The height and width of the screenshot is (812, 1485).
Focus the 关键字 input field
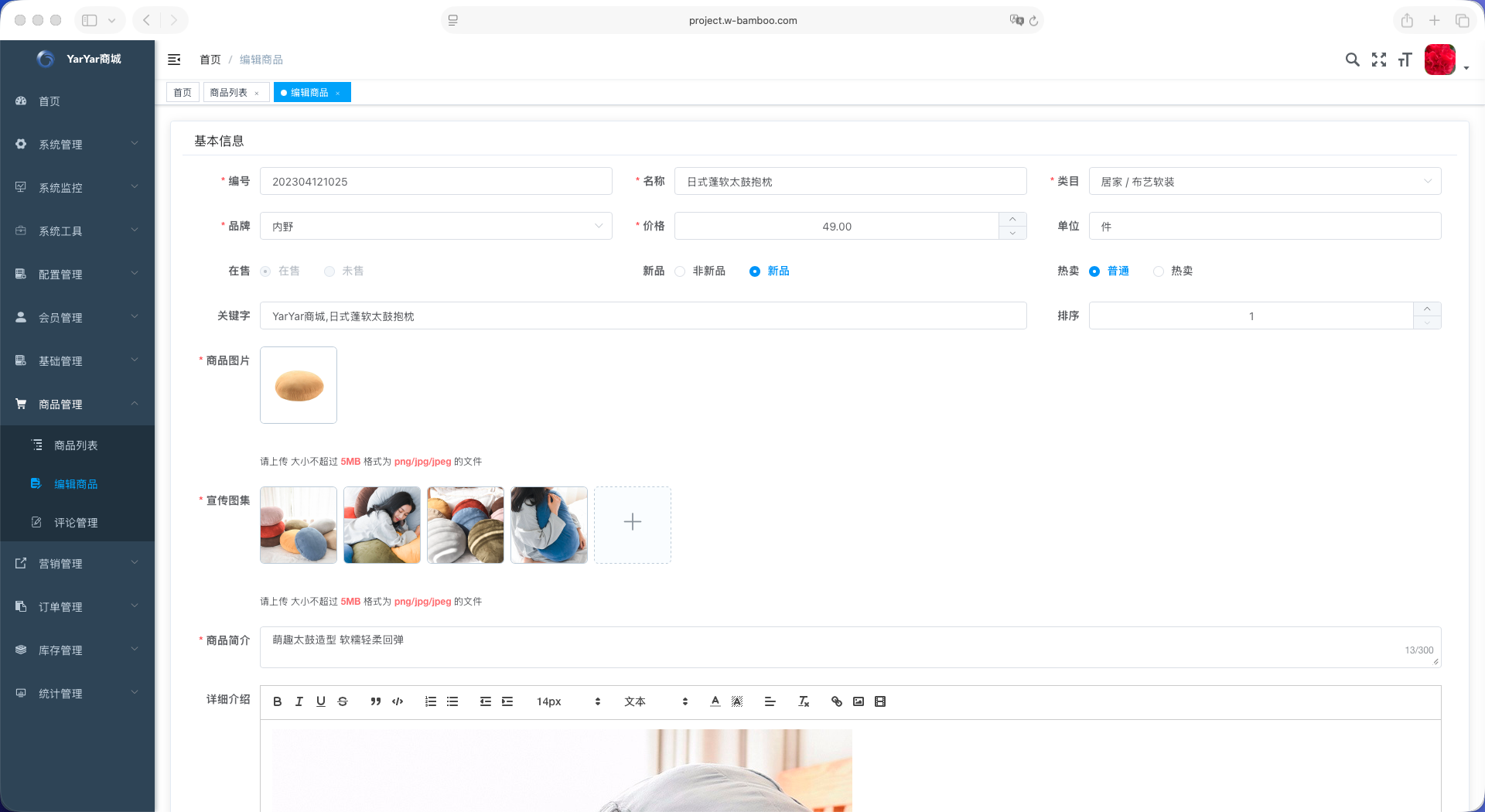643,316
